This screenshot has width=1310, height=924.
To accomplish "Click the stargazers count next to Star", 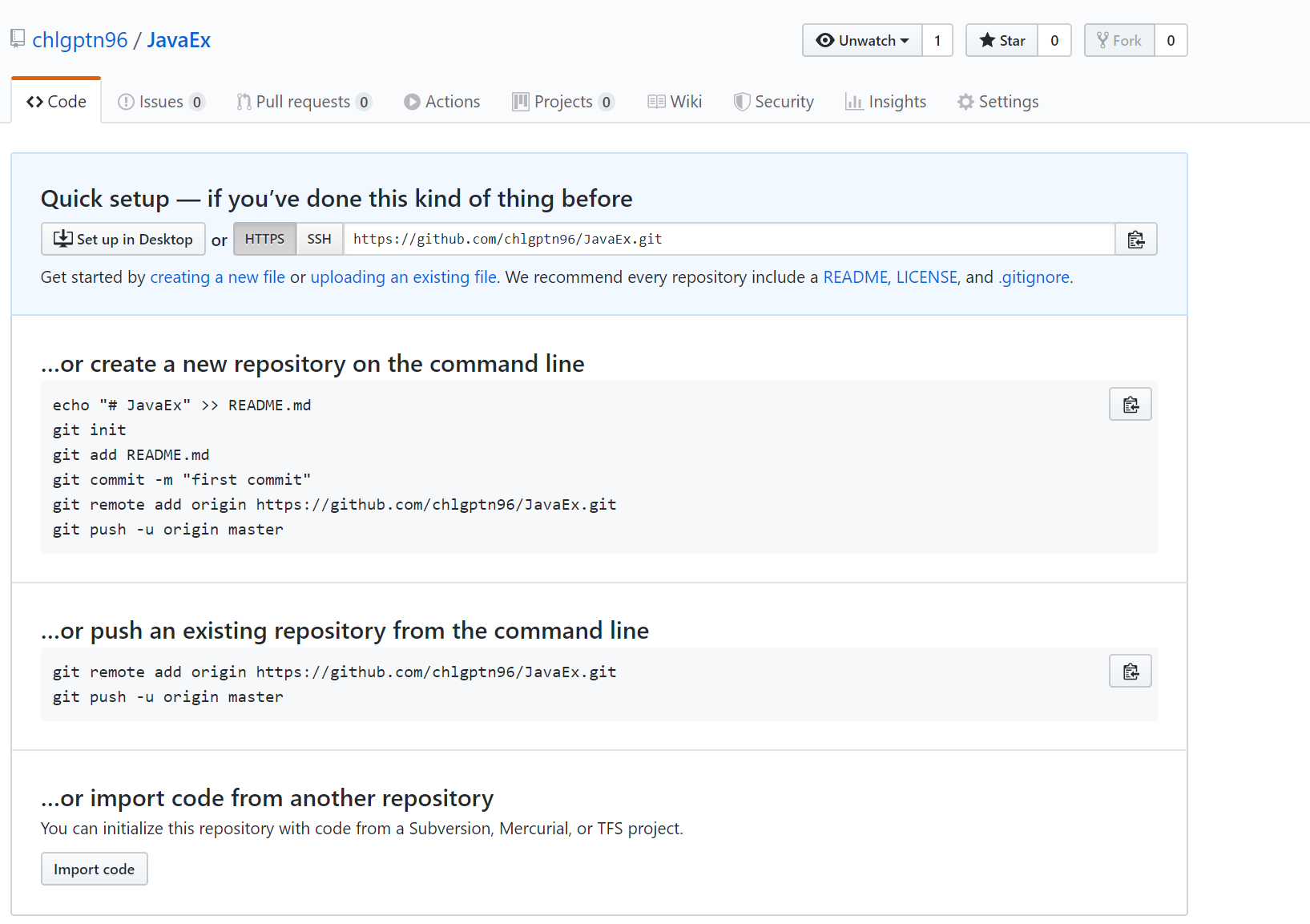I will tap(1054, 40).
